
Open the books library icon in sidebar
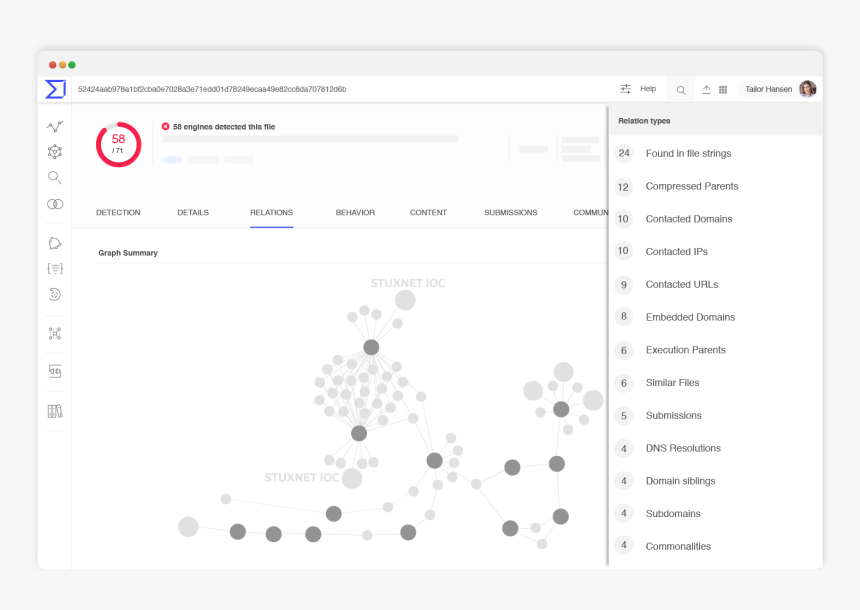coord(55,411)
